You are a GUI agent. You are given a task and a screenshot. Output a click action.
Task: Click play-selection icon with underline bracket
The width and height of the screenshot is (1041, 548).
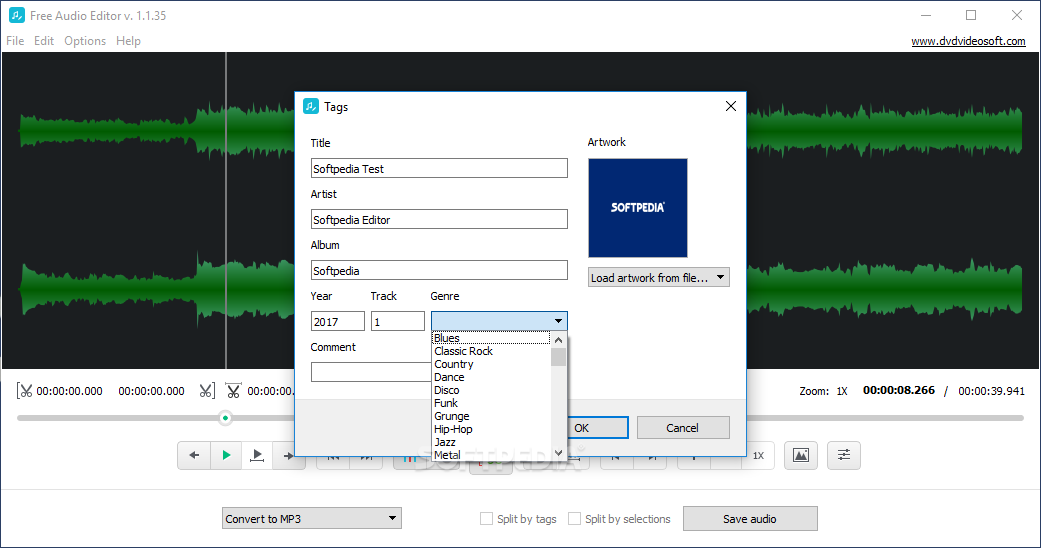[x=257, y=455]
